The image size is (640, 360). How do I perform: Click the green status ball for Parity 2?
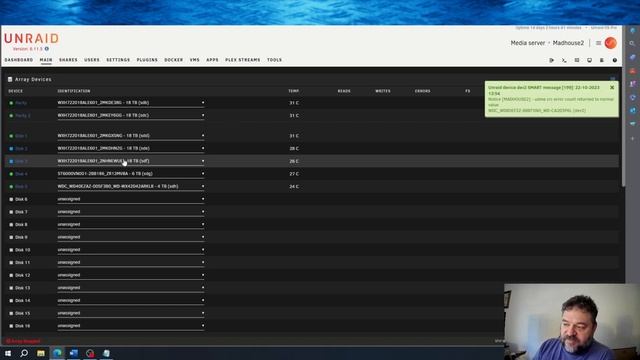click(x=11, y=116)
